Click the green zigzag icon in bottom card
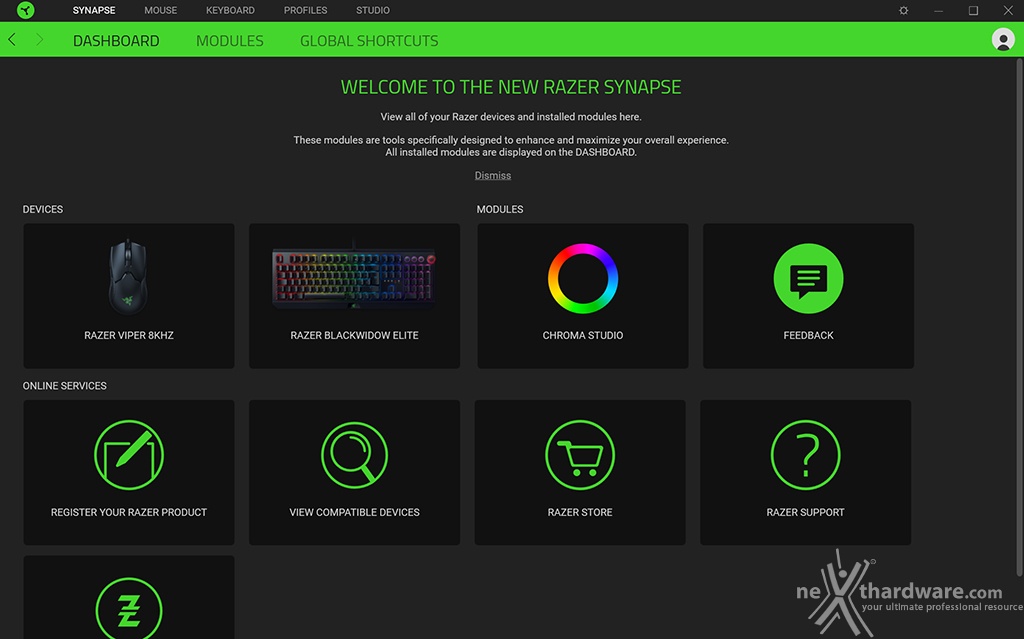 129,610
